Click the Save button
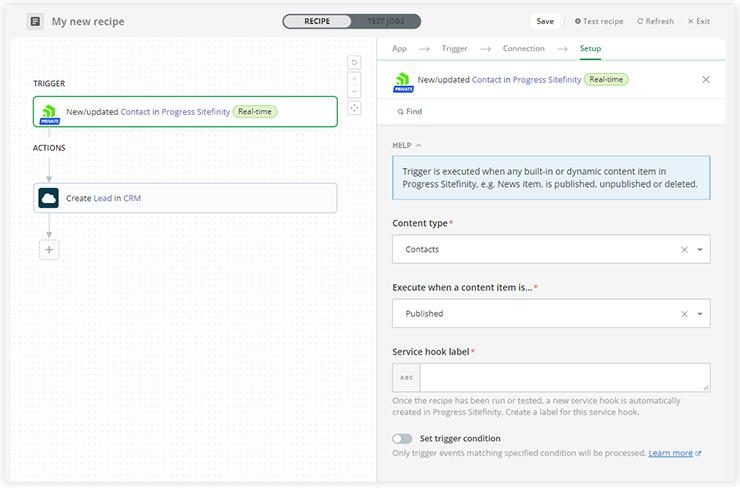The image size is (740, 488). coord(545,21)
